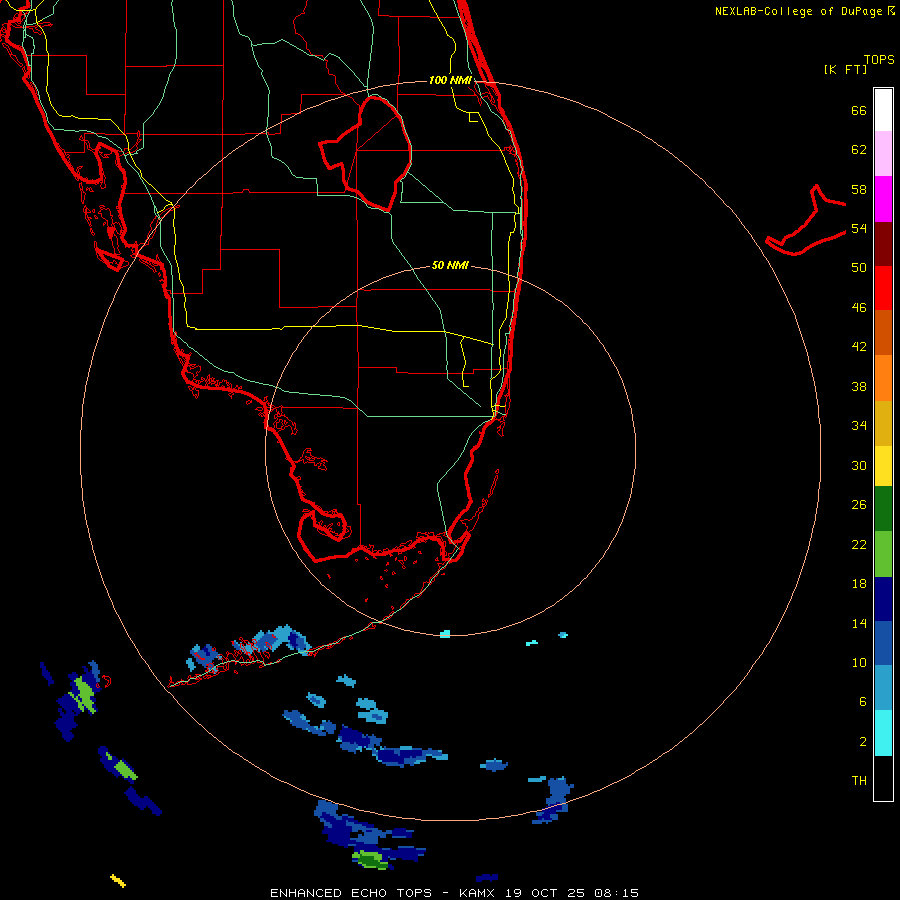Screen dimensions: 900x900
Task: Click the ENHANCED ECHO TOPS caption
Action: pyautogui.click(x=351, y=893)
